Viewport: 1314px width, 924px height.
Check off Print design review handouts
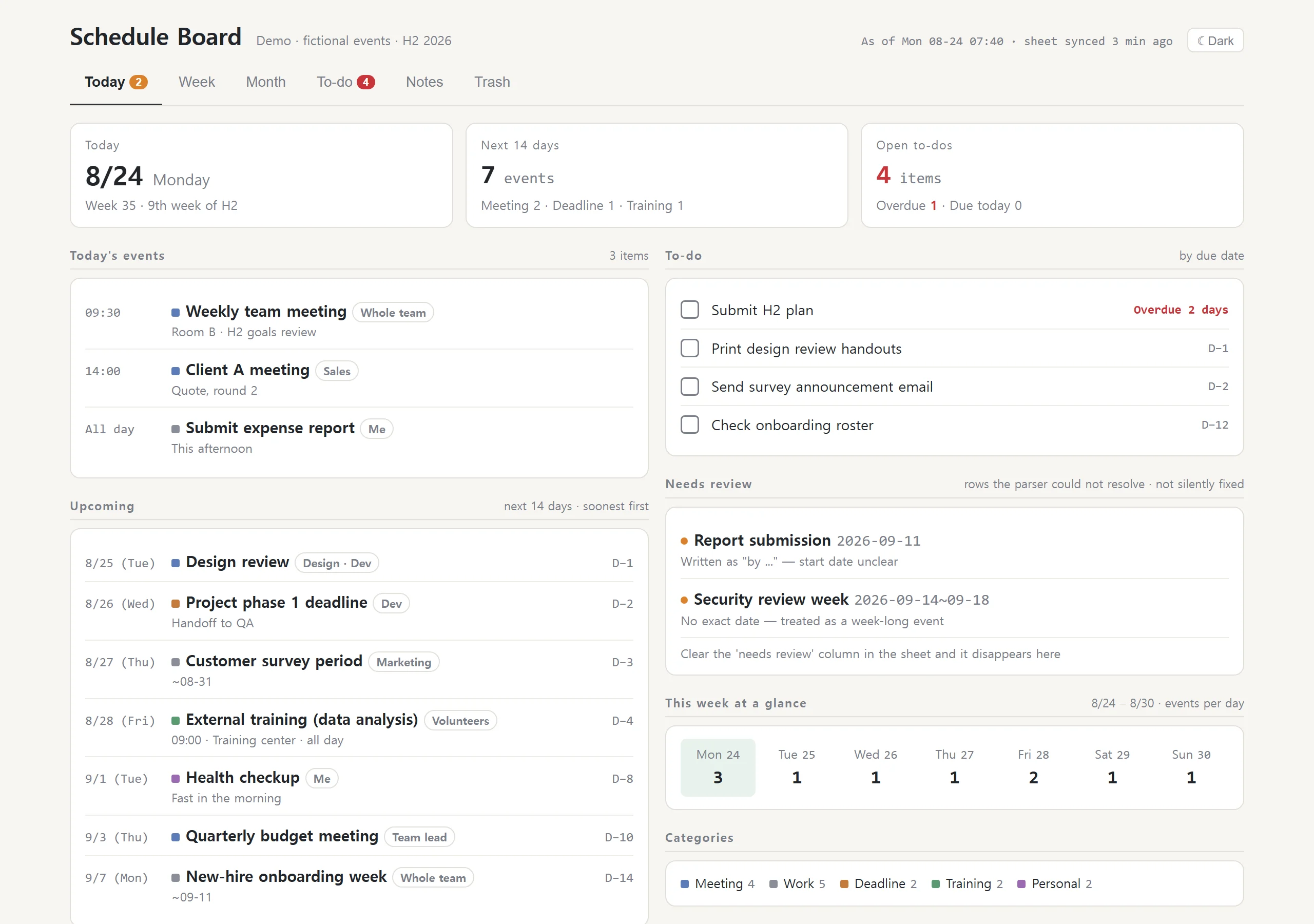point(690,348)
